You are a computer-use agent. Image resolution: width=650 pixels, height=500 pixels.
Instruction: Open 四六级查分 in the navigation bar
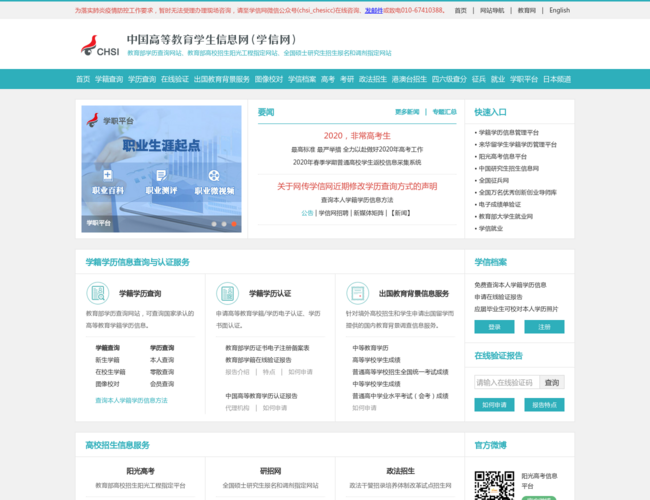tap(449, 79)
